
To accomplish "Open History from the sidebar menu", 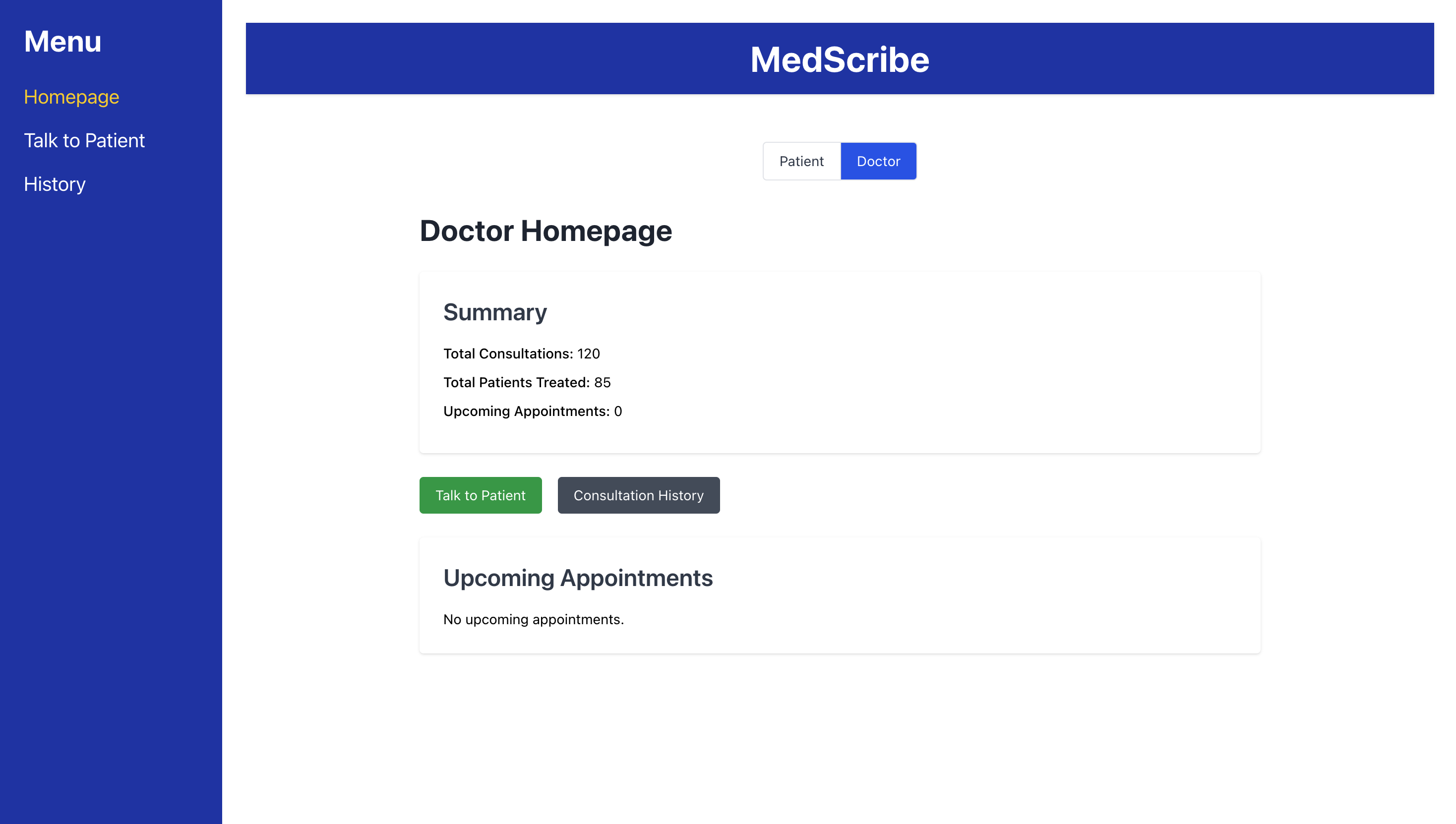I will coord(55,184).
